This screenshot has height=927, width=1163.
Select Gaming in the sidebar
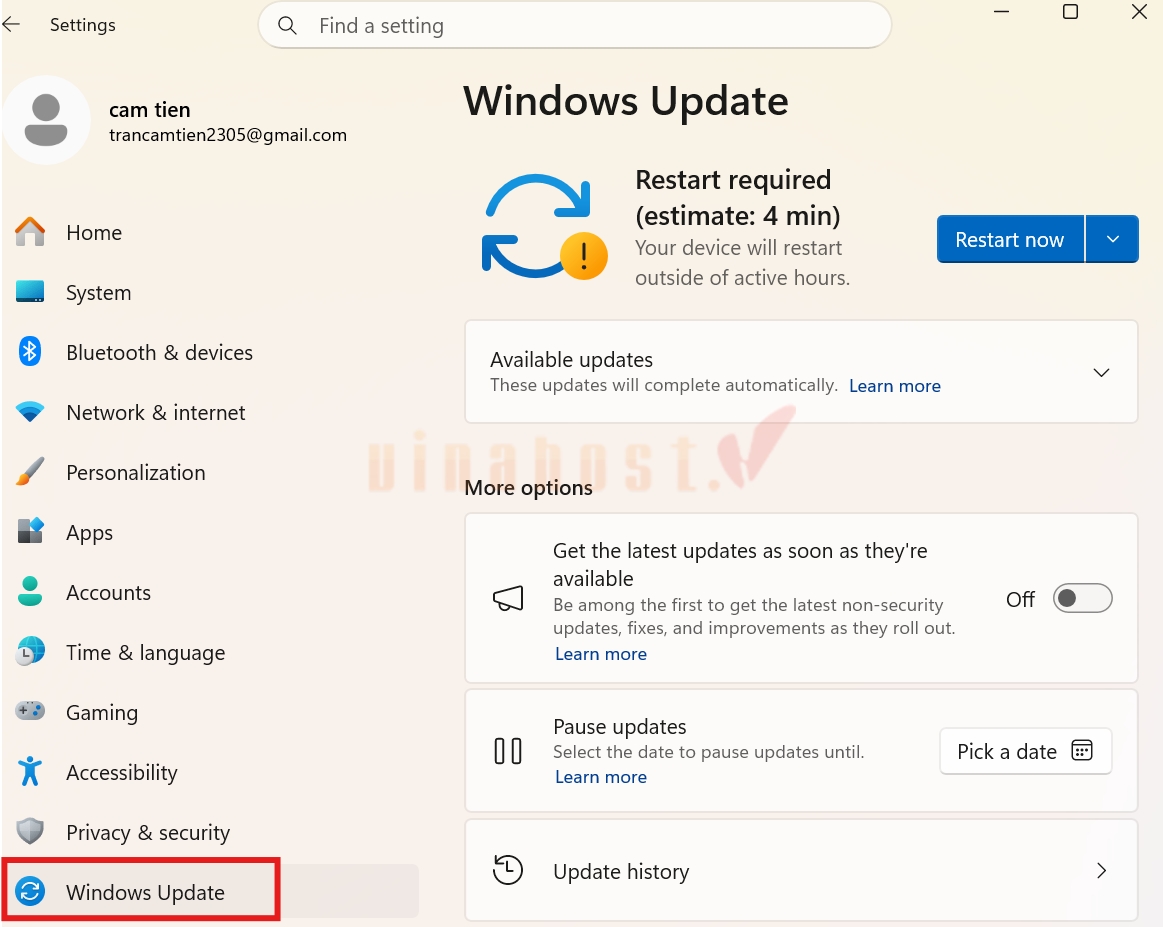[102, 713]
